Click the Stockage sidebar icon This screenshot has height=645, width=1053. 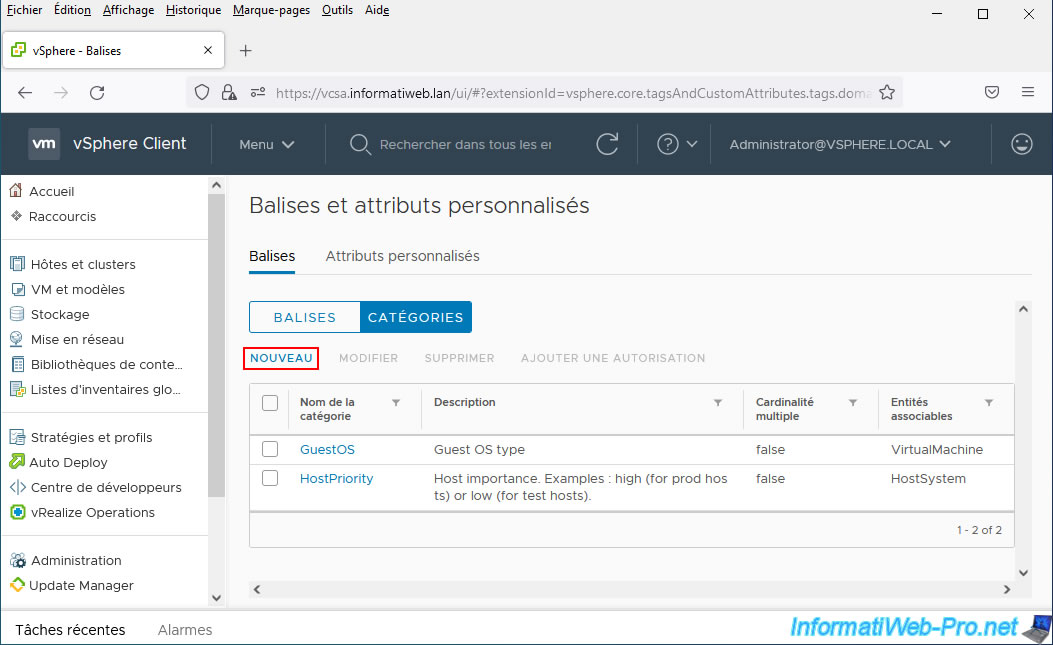click(x=16, y=314)
